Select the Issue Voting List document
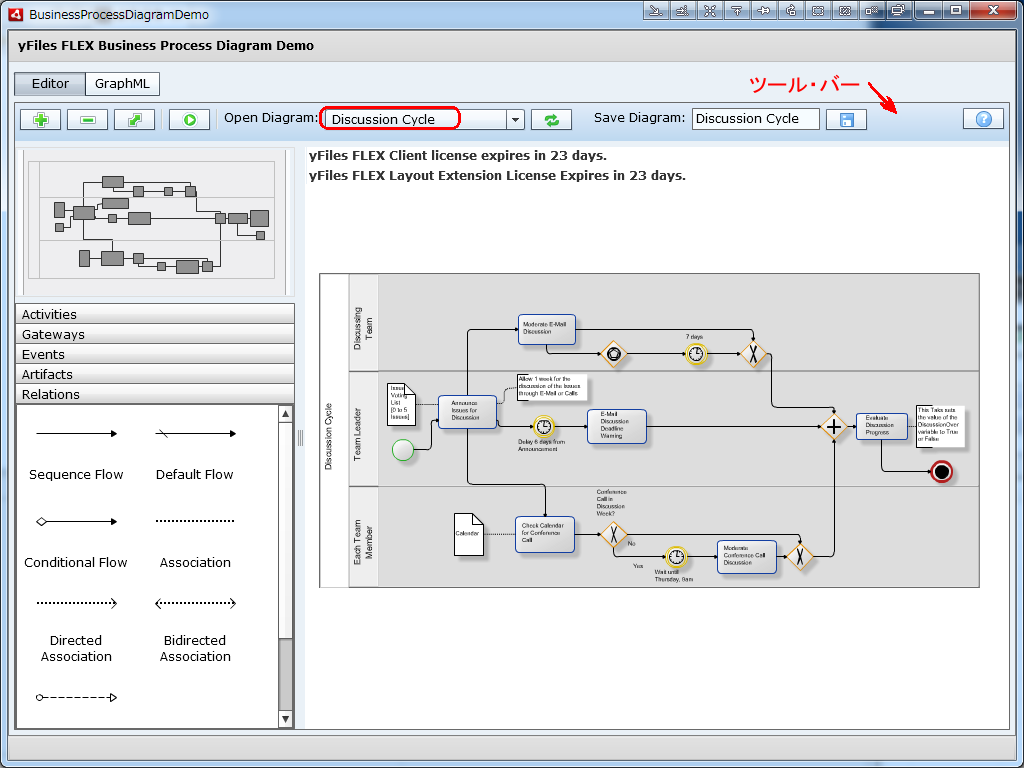This screenshot has width=1024, height=768. (401, 405)
